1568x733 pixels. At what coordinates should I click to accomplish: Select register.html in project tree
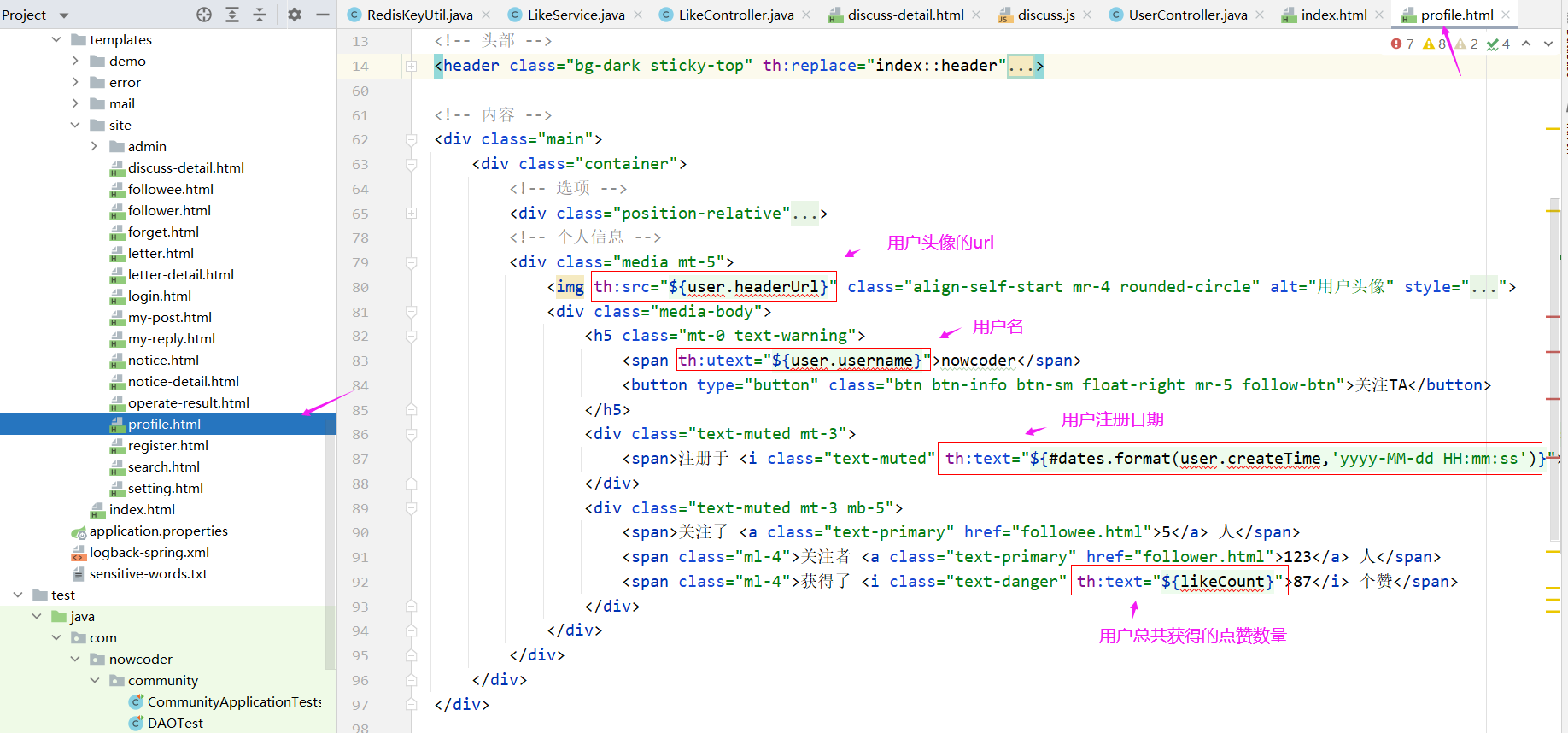point(167,445)
